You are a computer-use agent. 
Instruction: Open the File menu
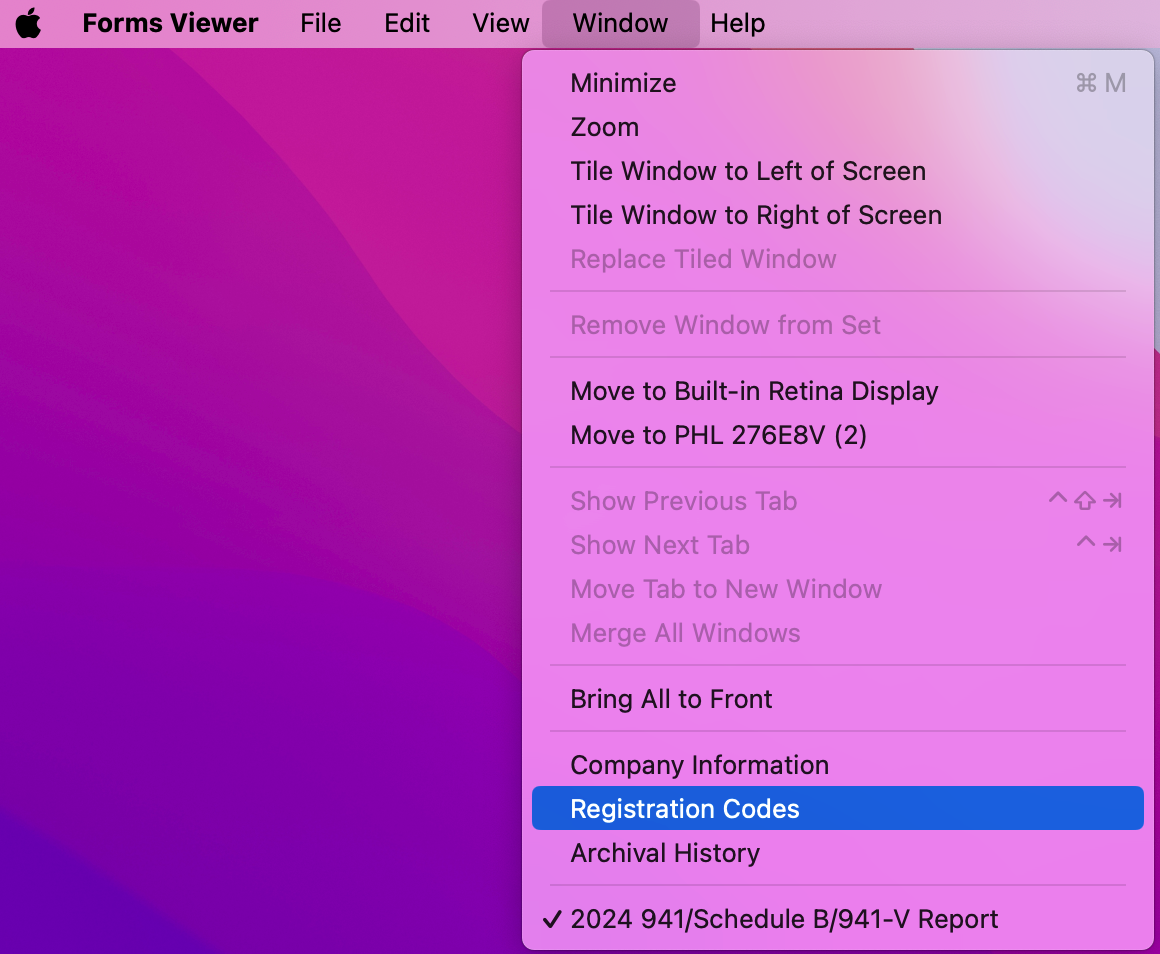point(320,23)
